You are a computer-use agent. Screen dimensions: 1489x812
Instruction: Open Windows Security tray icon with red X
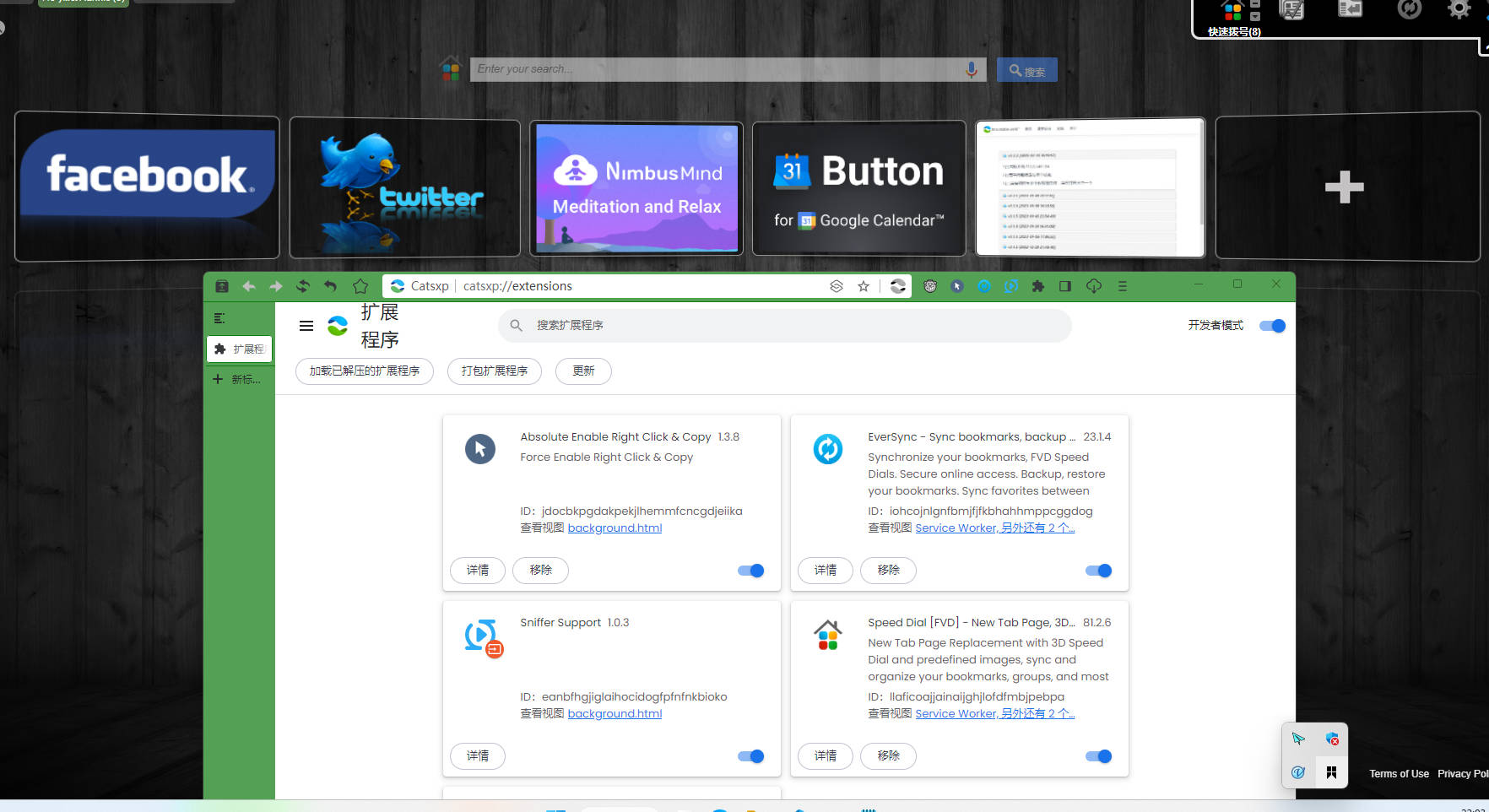point(1332,739)
